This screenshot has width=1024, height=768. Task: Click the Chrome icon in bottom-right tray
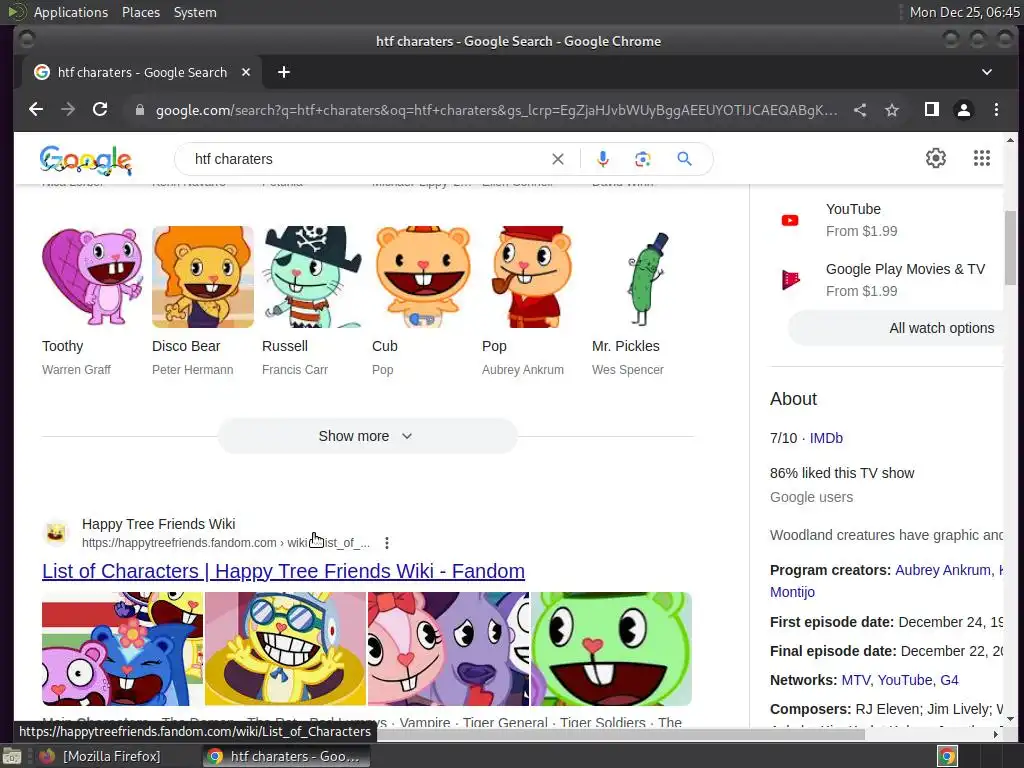coord(947,756)
